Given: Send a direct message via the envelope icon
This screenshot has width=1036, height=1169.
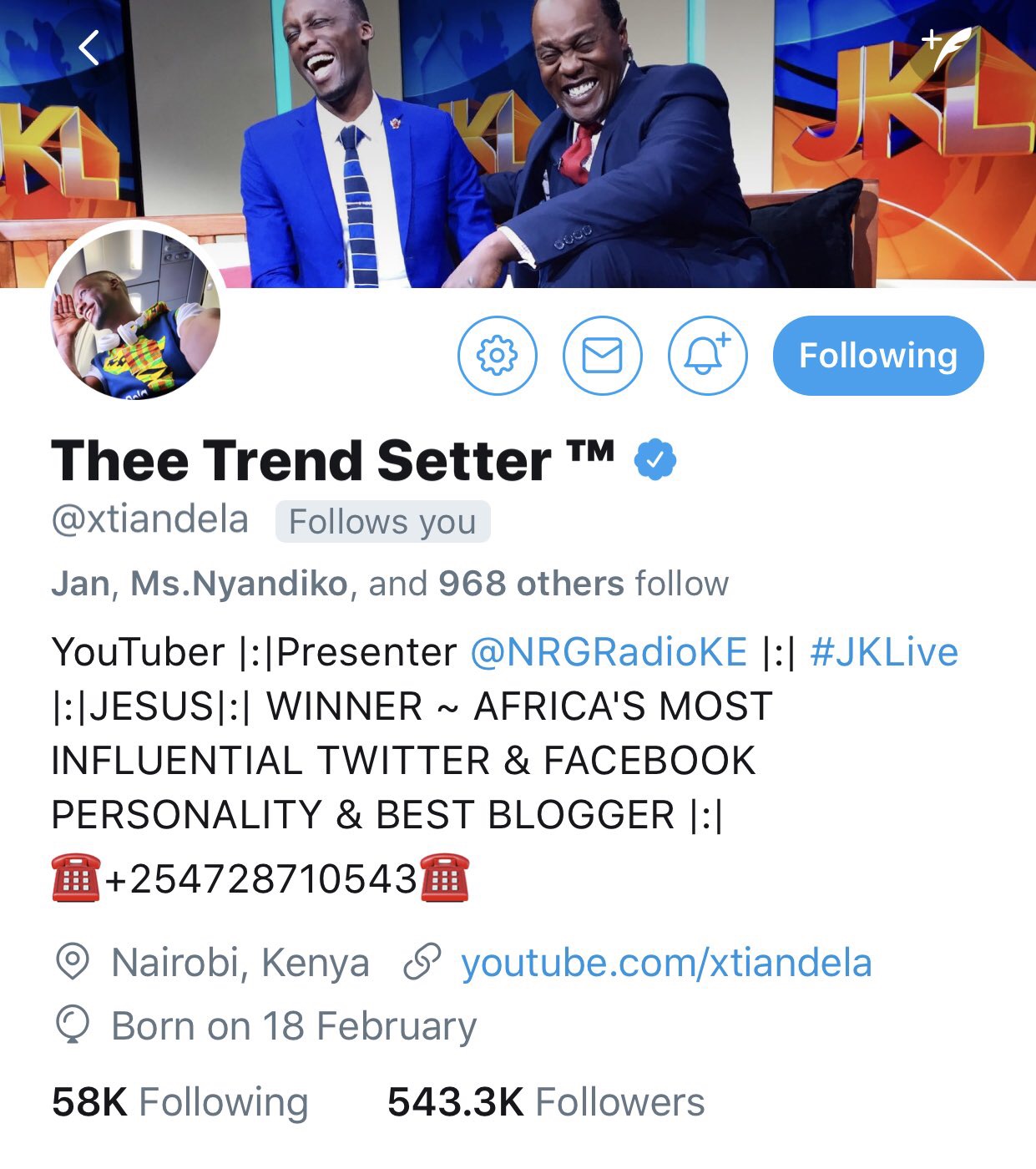Looking at the screenshot, I should tap(602, 356).
